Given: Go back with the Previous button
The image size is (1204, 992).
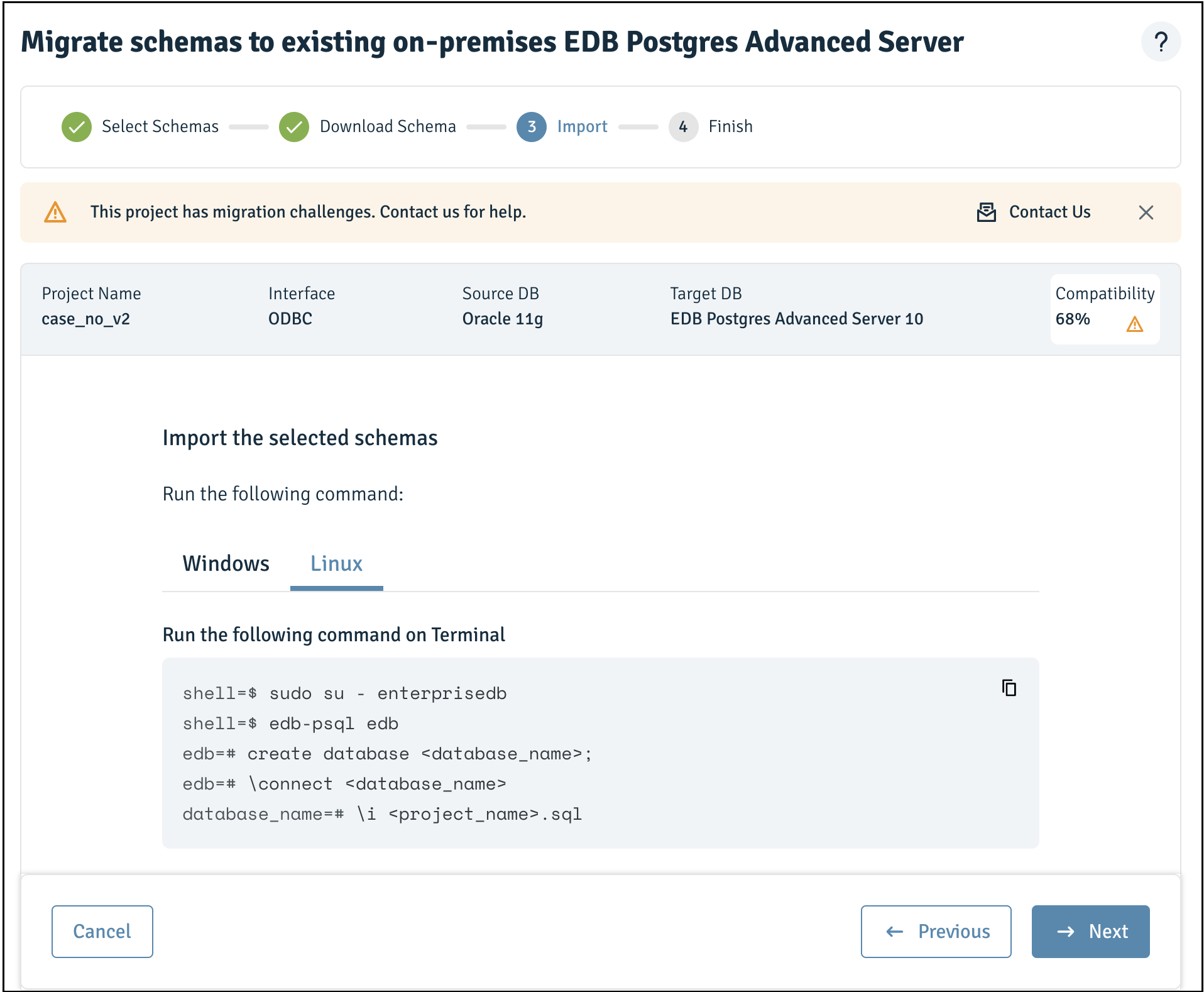Looking at the screenshot, I should (x=936, y=932).
